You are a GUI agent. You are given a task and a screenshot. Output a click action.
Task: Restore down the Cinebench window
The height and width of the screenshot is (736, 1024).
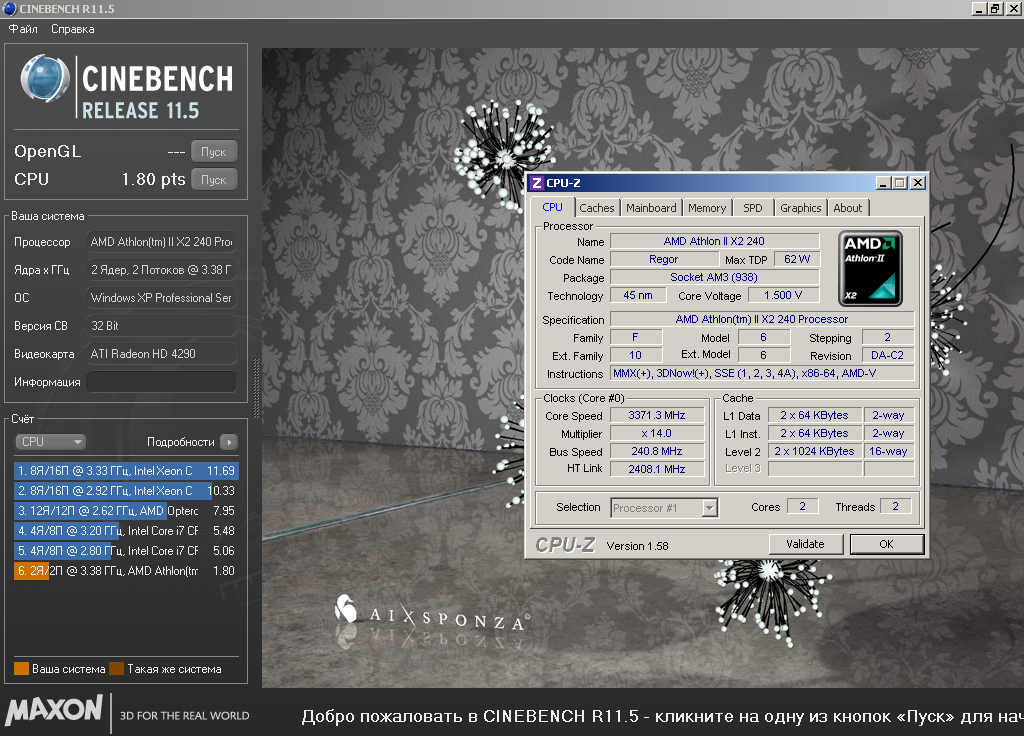click(x=995, y=8)
